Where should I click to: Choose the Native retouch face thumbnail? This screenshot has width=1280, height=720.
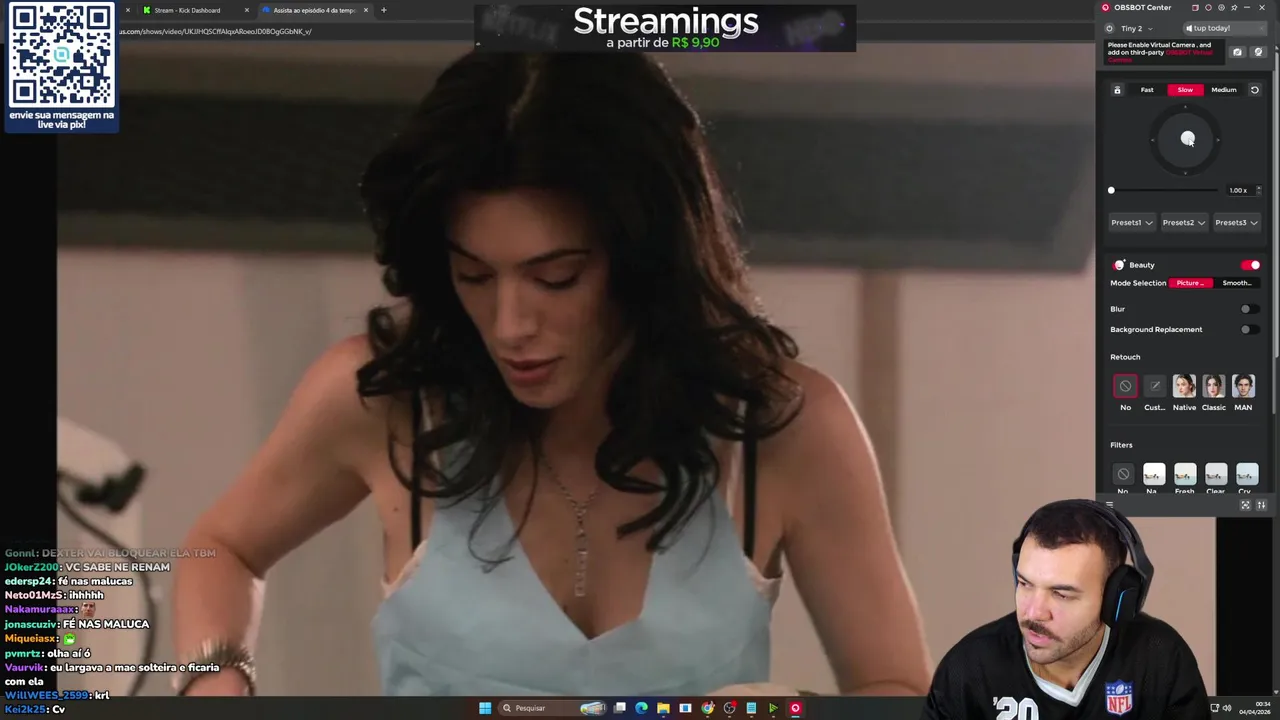[1184, 386]
